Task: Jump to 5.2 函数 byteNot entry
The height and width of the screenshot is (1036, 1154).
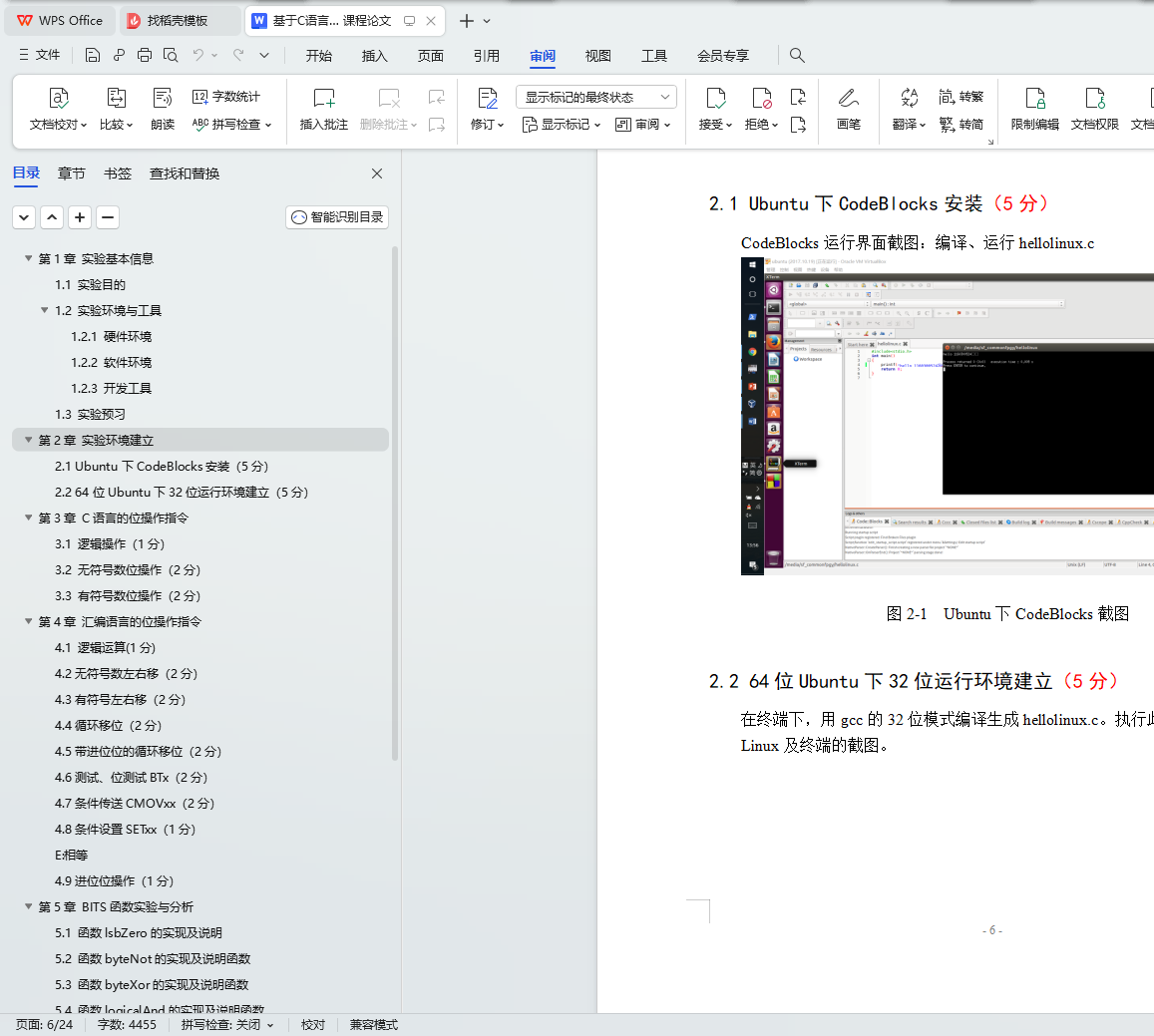Action: point(153,959)
